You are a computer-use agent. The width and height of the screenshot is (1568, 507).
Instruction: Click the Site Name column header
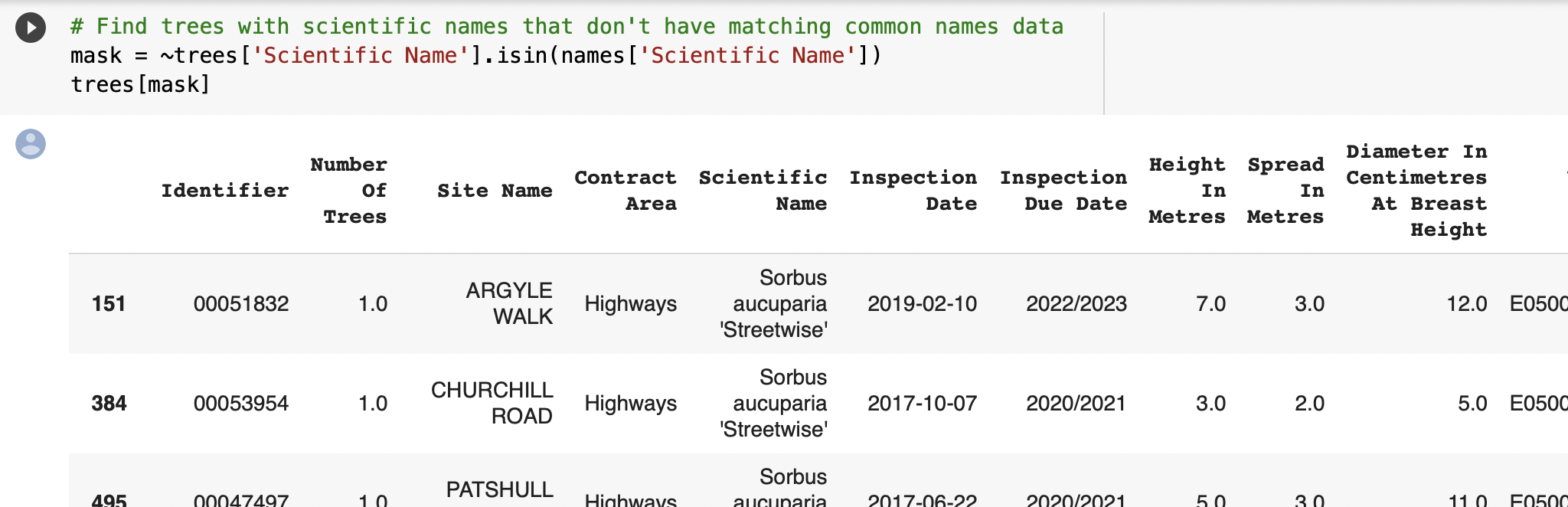(495, 191)
